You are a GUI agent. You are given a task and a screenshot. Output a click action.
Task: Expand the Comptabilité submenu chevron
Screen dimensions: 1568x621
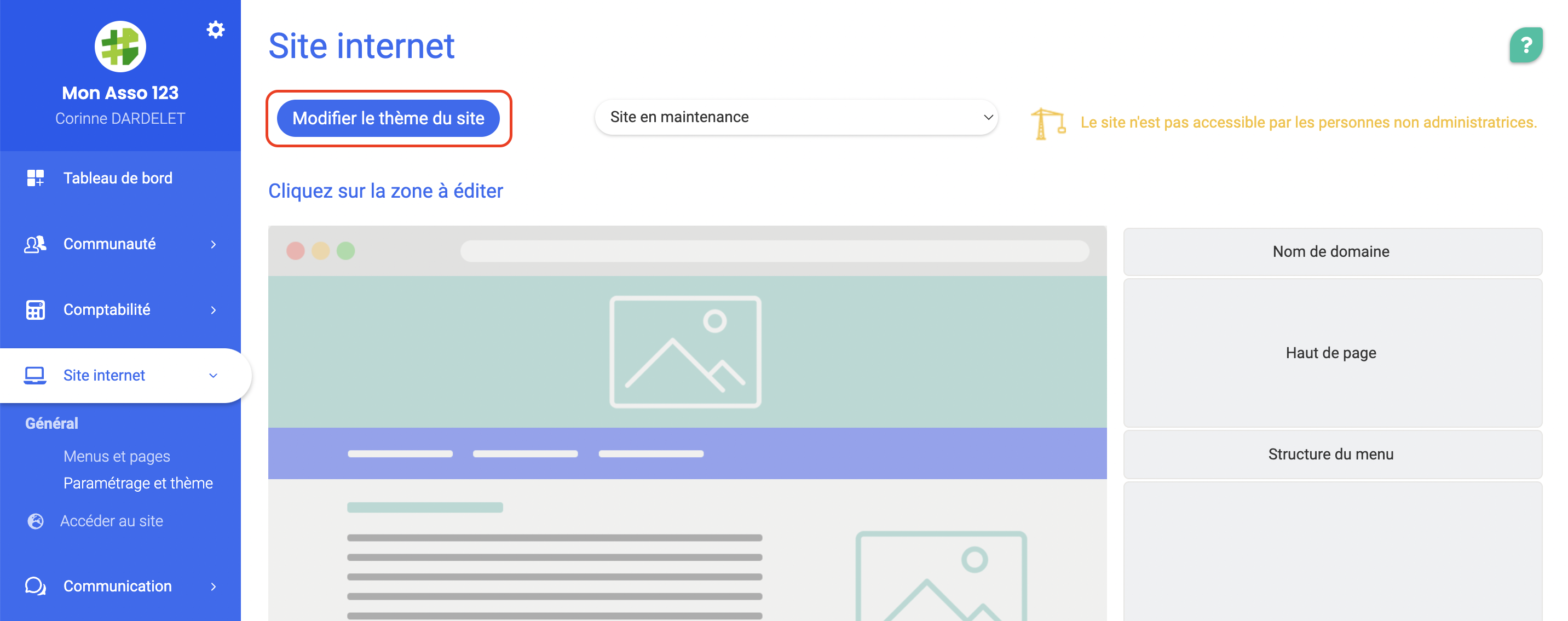click(x=213, y=310)
